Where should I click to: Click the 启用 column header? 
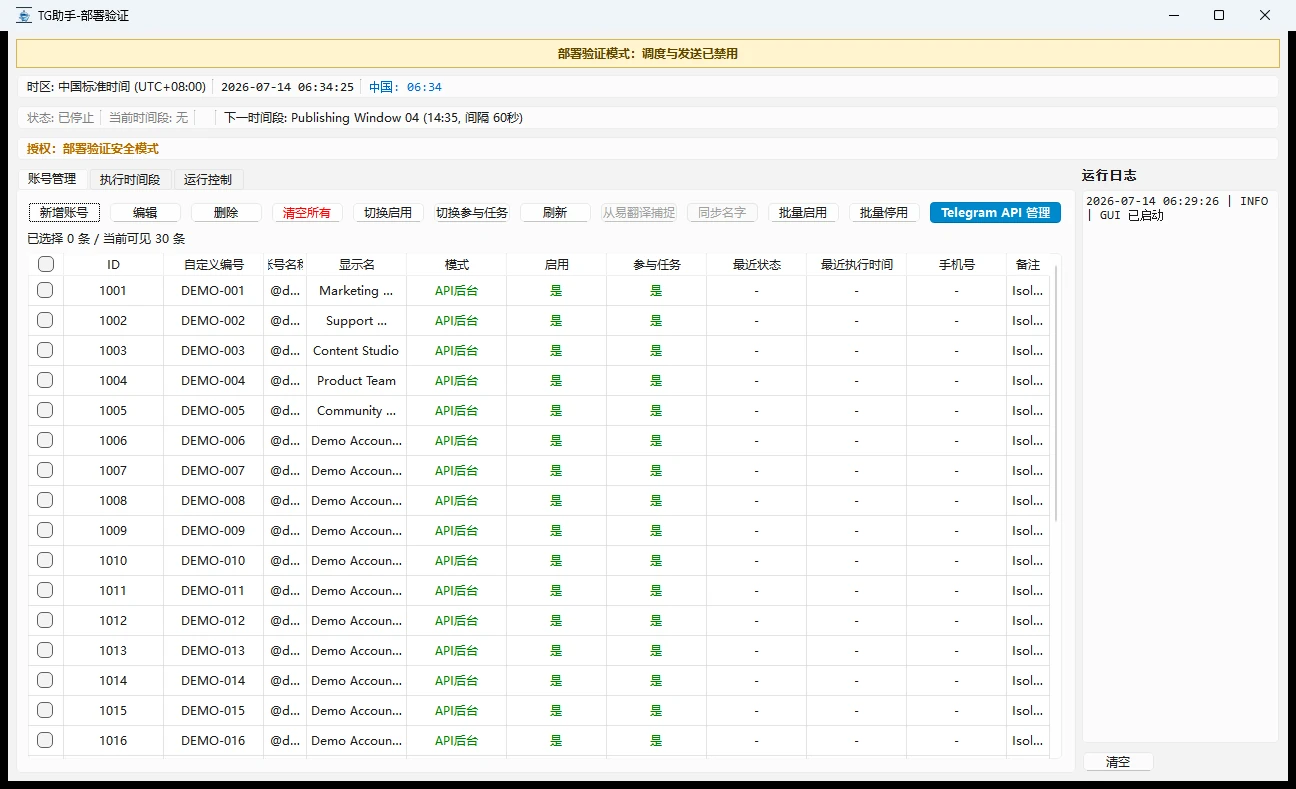pos(557,265)
